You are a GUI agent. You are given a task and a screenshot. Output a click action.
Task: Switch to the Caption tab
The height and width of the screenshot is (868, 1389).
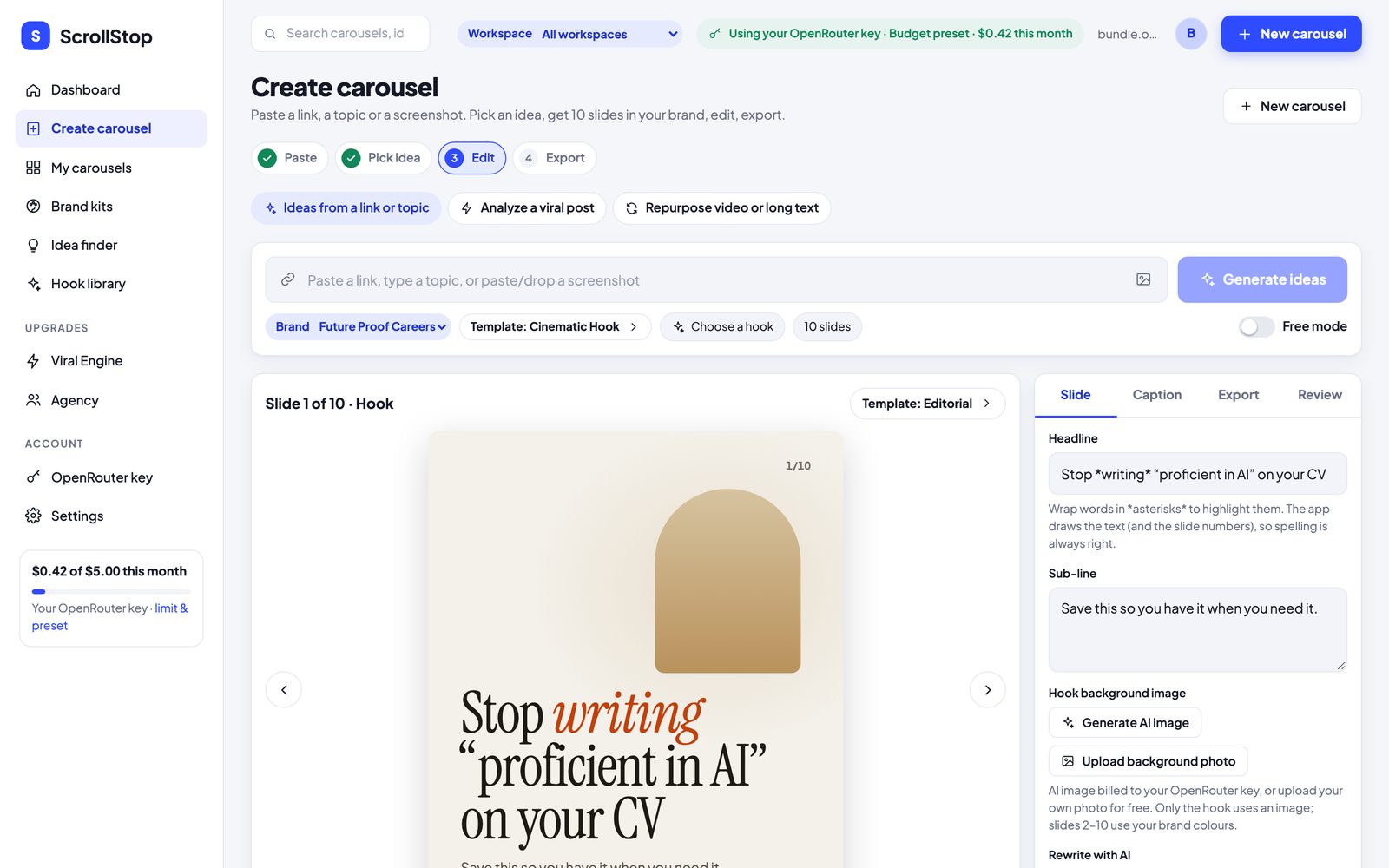click(1156, 395)
